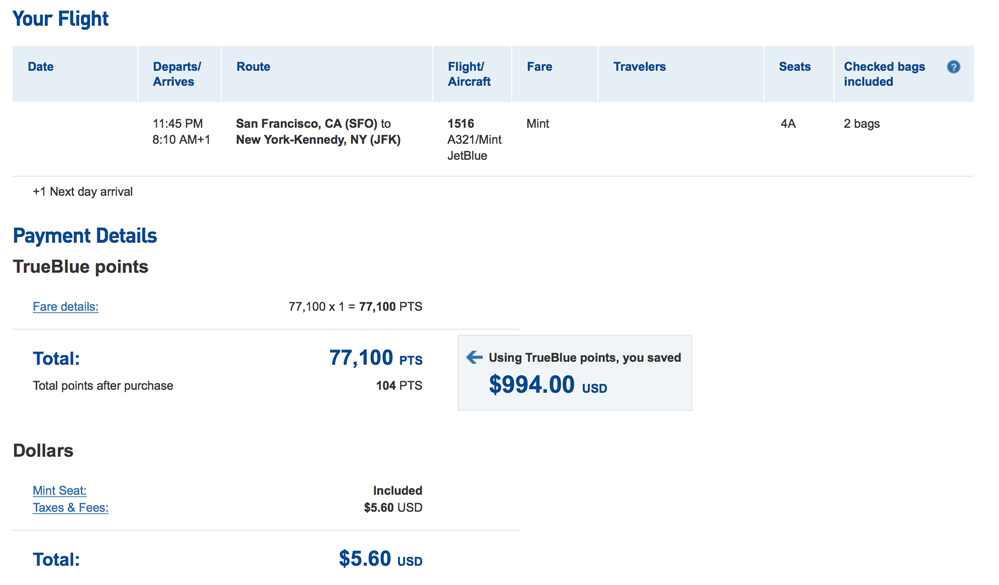Click seat 4A in the table

tap(788, 124)
